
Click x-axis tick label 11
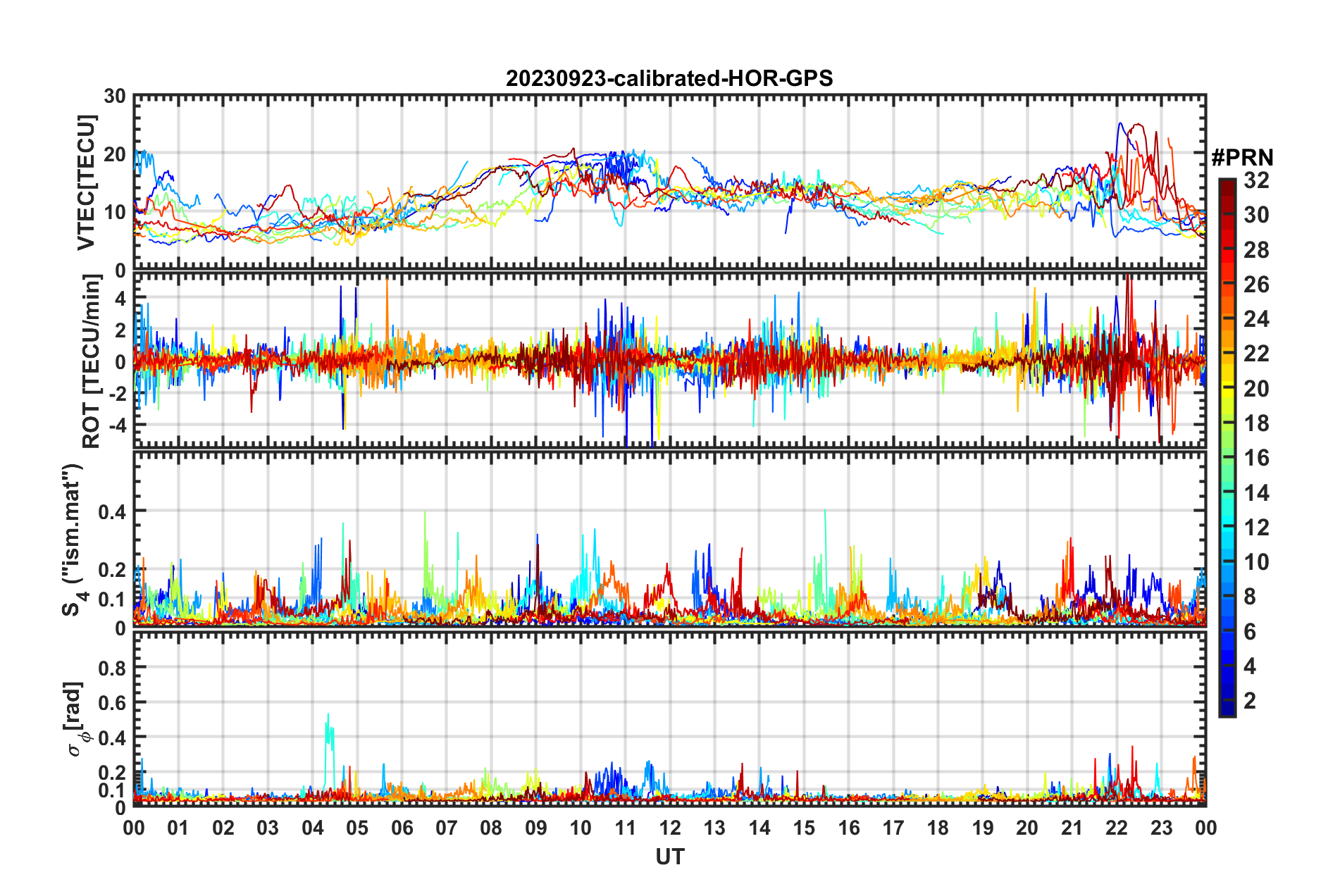tap(625, 828)
